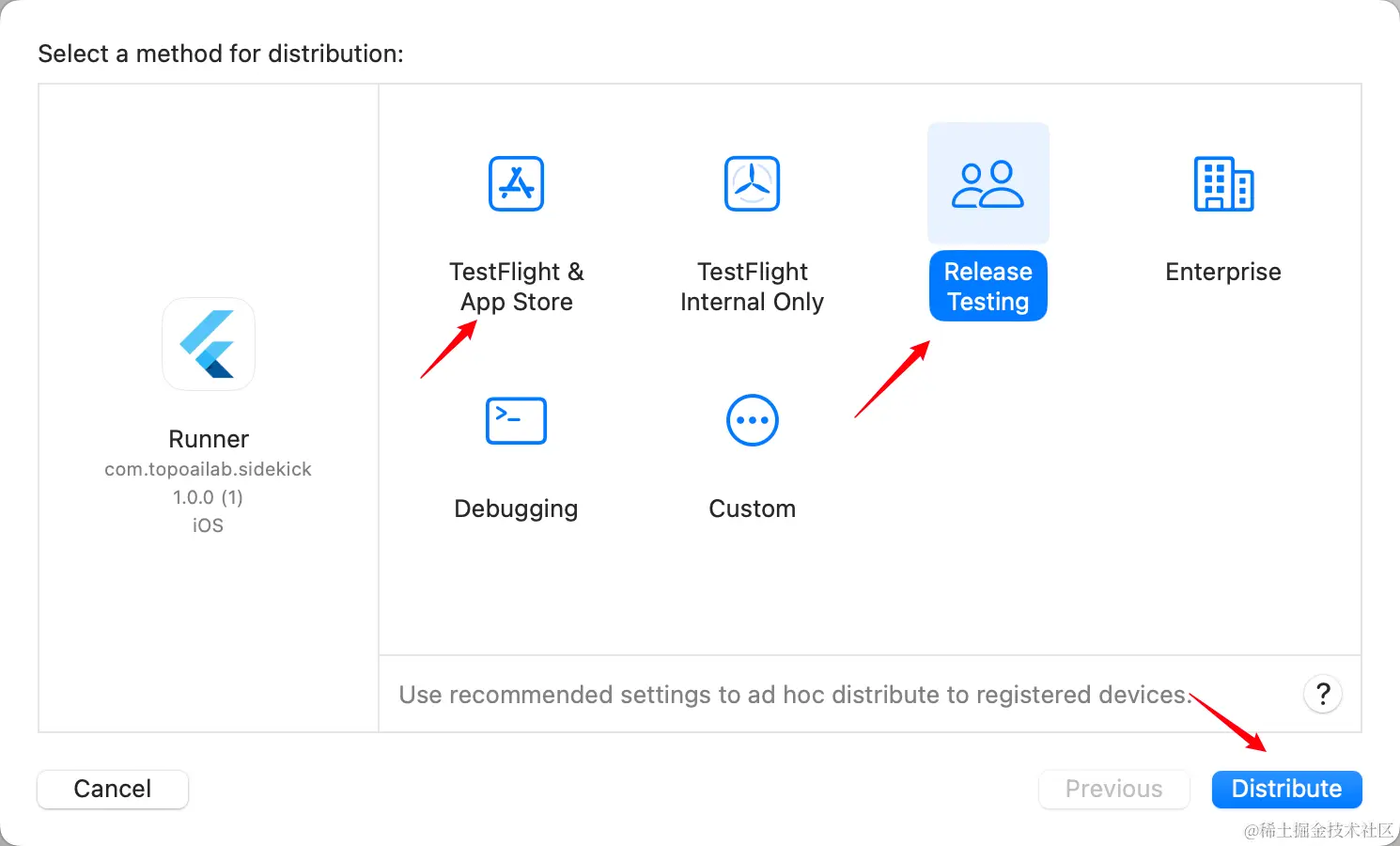
Task: Go back with the Previous button
Action: (x=1113, y=789)
